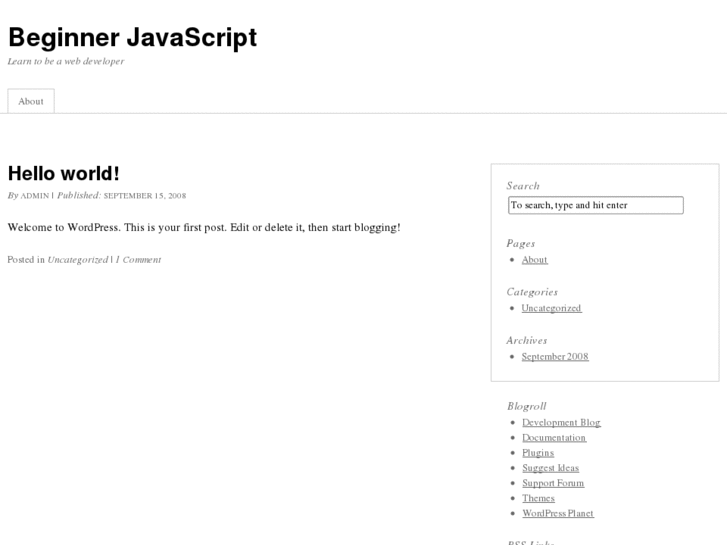Click Uncategorized in the post footer
This screenshot has width=727, height=545.
coord(78,260)
